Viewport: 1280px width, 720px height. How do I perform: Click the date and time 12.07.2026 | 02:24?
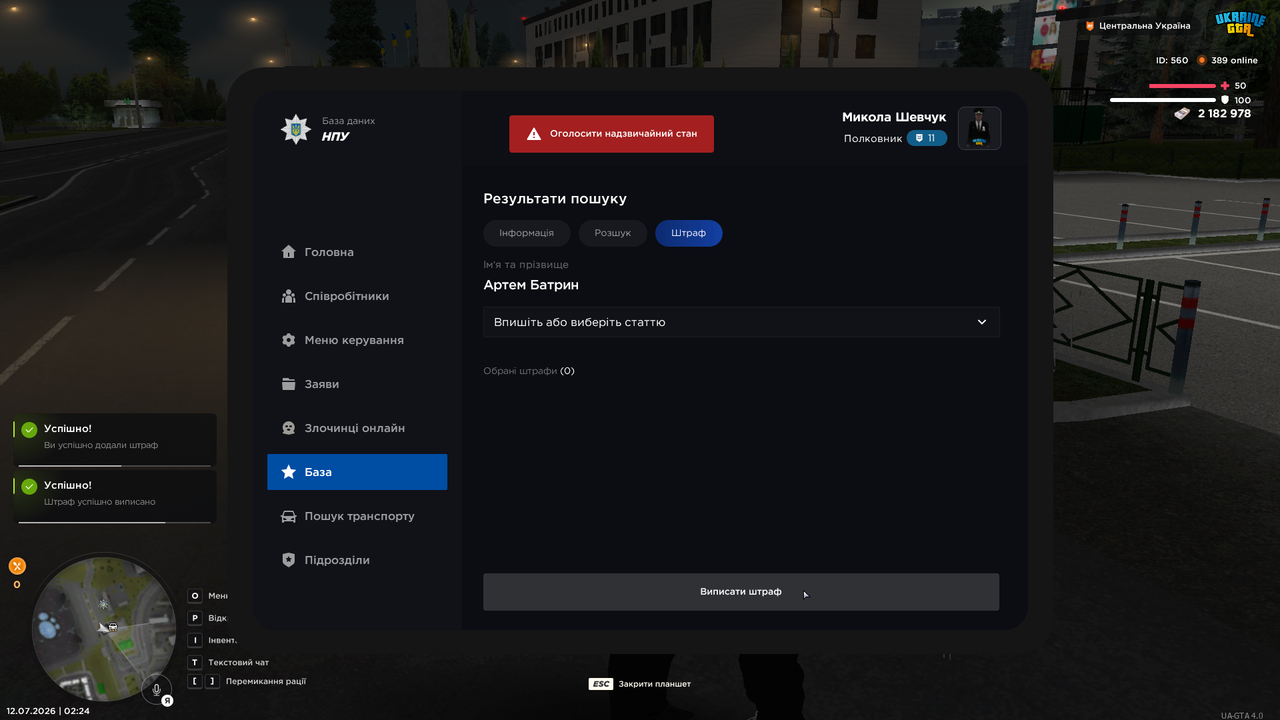coord(48,711)
